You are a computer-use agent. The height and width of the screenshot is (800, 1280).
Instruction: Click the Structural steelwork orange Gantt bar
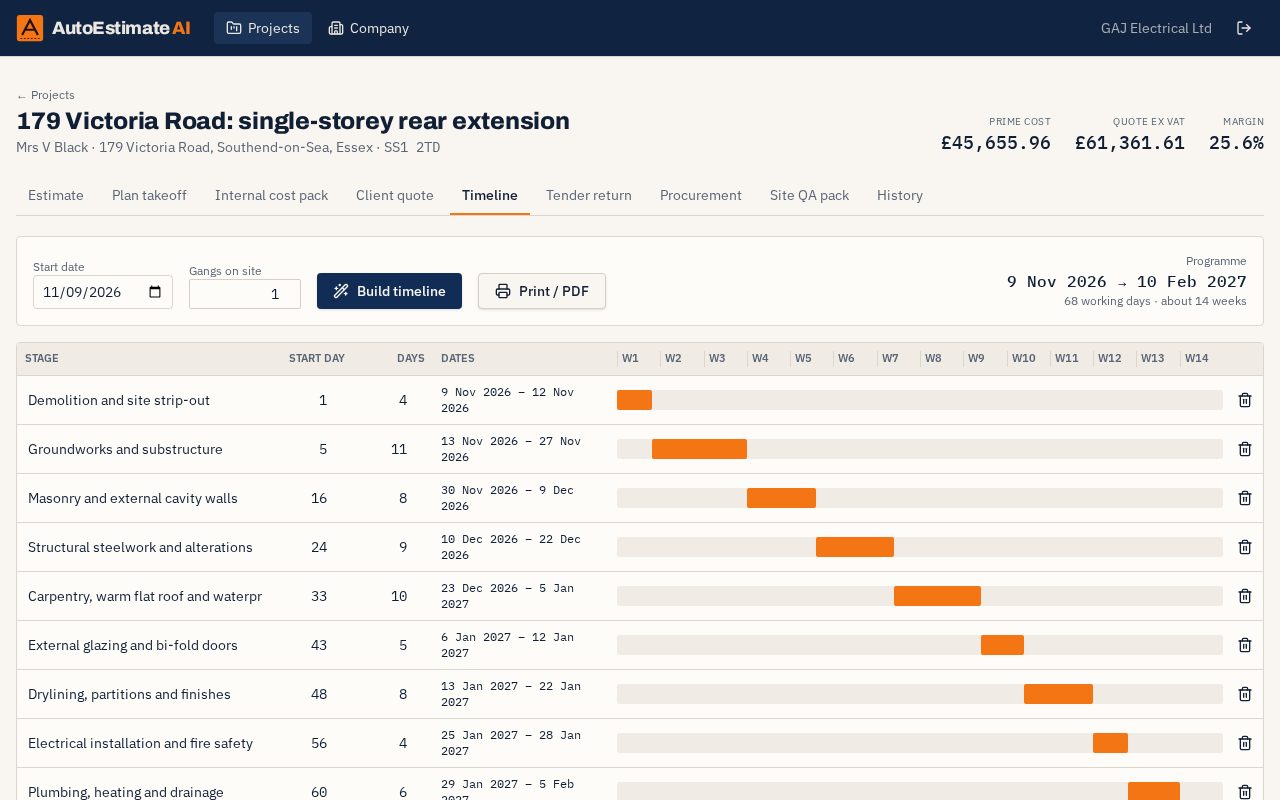tap(855, 547)
